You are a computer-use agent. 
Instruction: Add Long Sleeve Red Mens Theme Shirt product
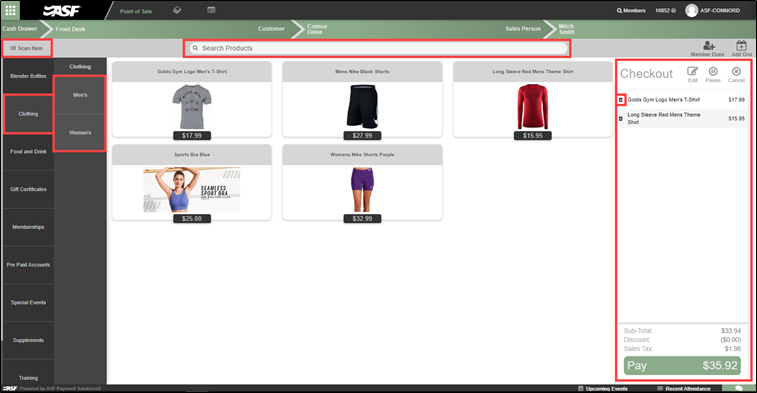click(x=533, y=100)
